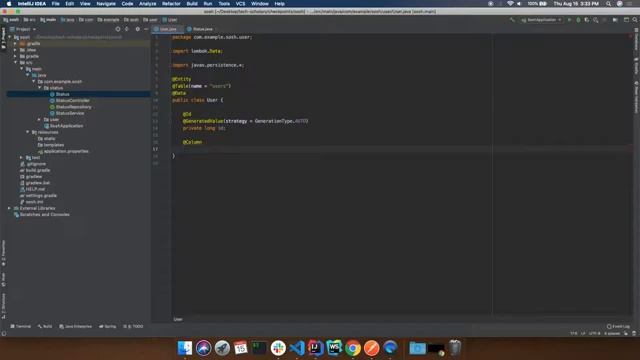Open Finder from the dock
This screenshot has width=640, height=360.
coord(185,348)
